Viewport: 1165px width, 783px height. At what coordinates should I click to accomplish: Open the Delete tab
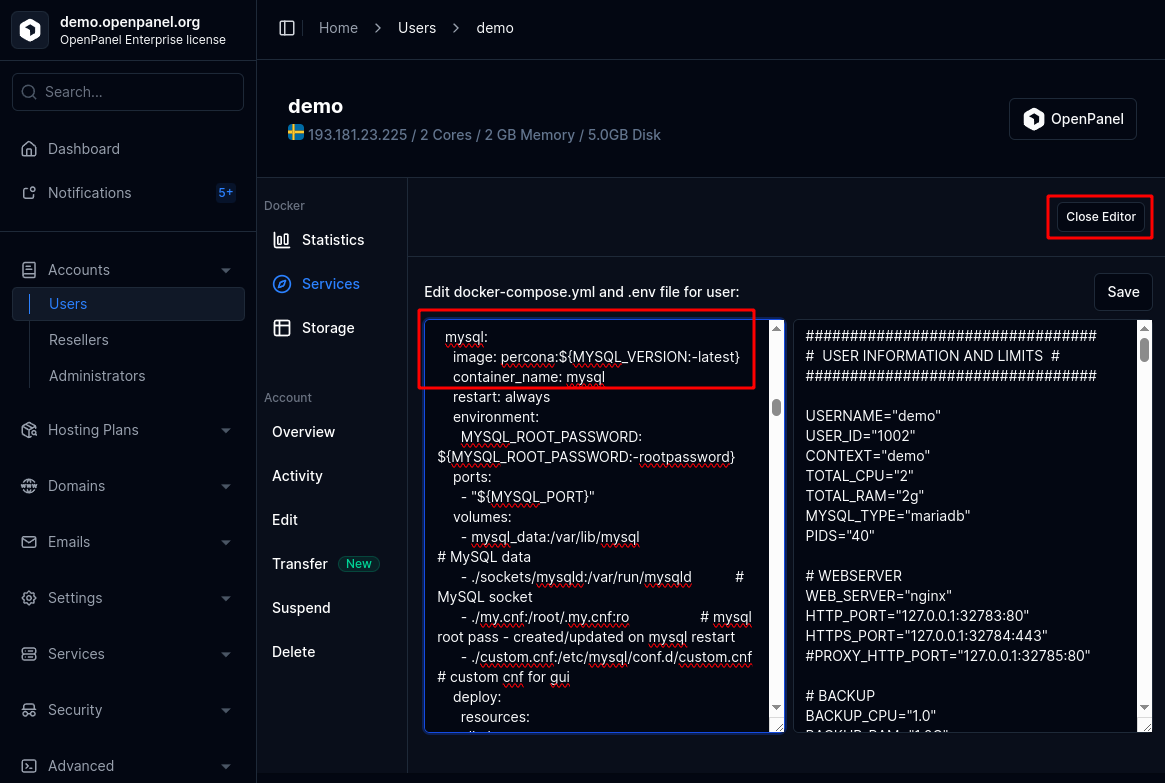(293, 652)
